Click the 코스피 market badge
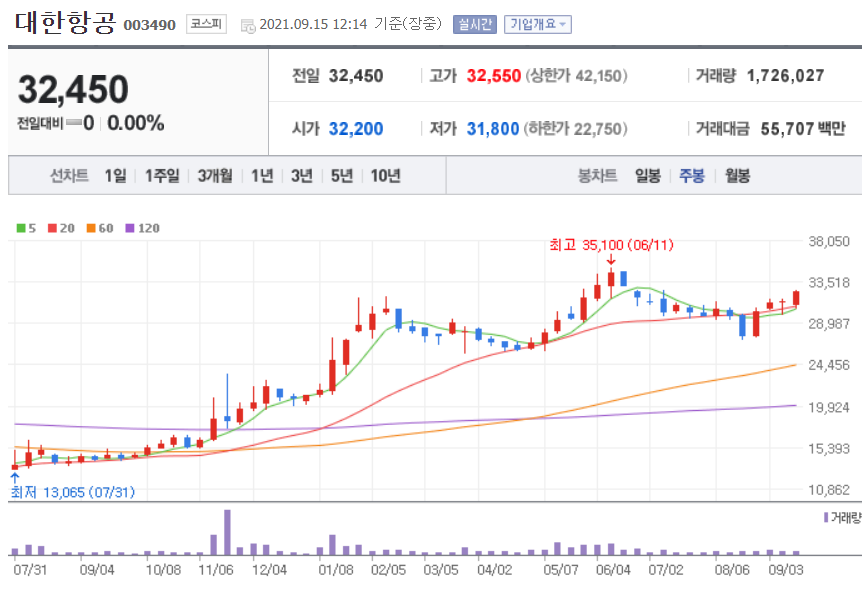This screenshot has height=594, width=862. click(206, 24)
